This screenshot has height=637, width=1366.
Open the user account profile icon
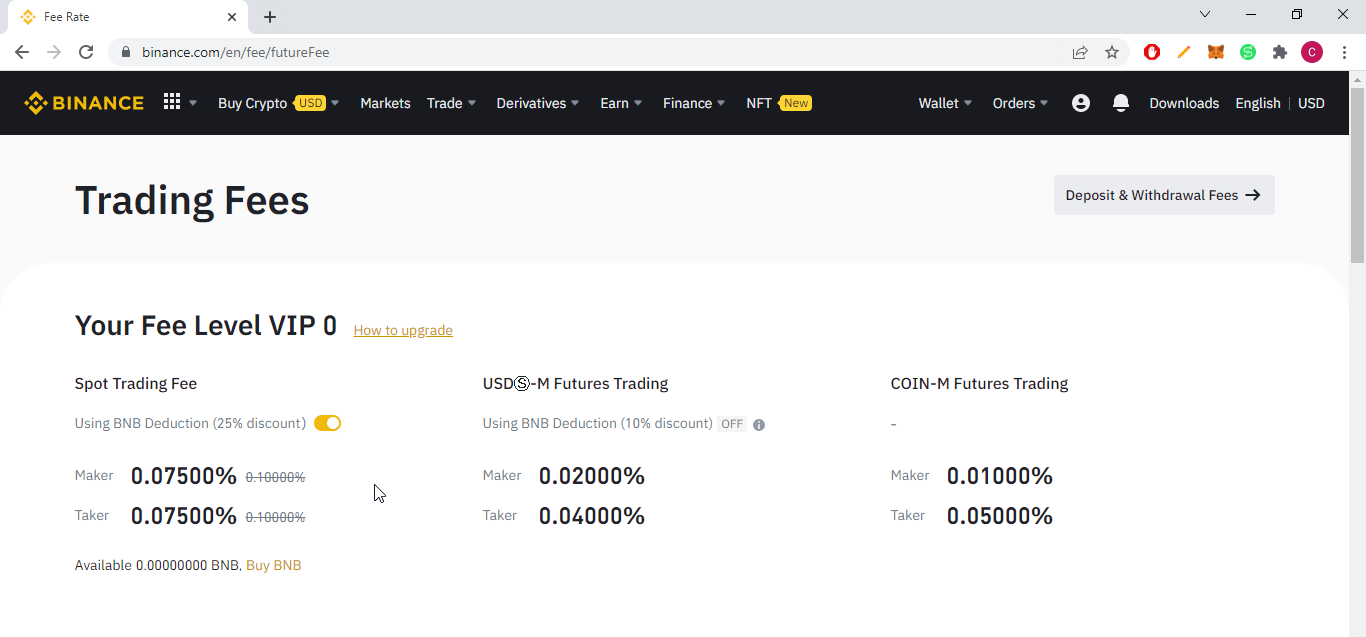[1081, 103]
